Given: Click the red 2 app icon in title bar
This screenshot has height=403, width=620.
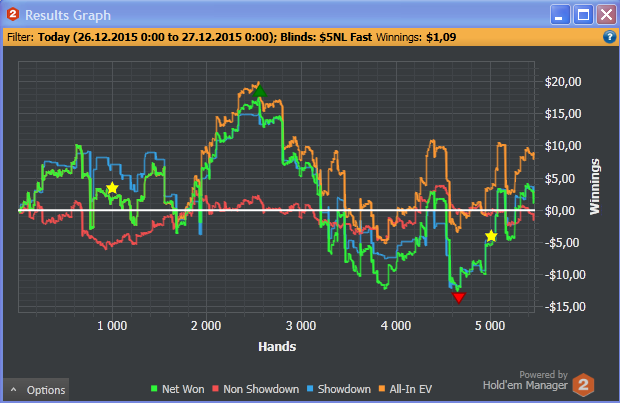Looking at the screenshot, I should pos(13,15).
